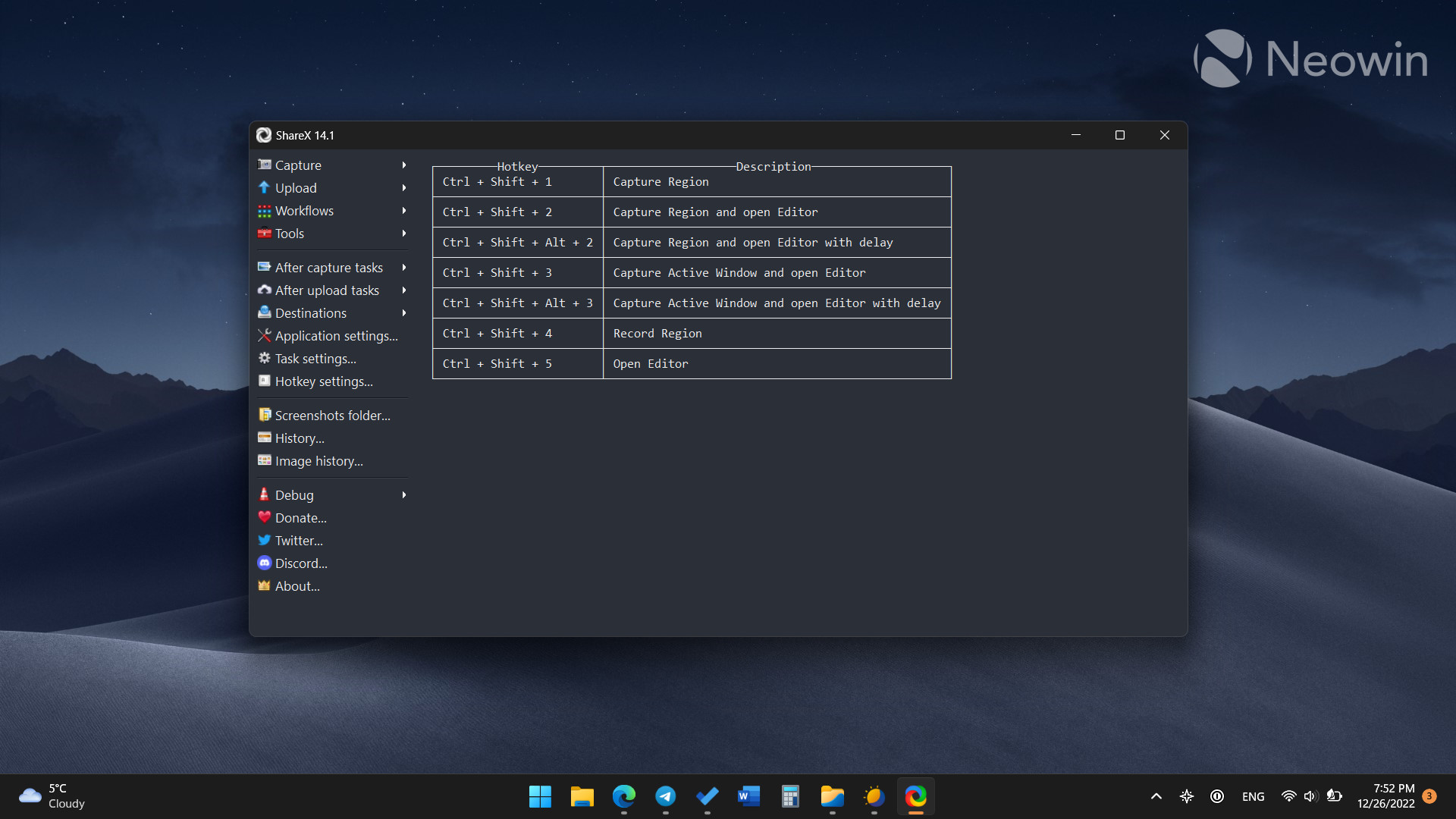Click the ENG language indicator
1456x819 pixels.
click(x=1253, y=796)
